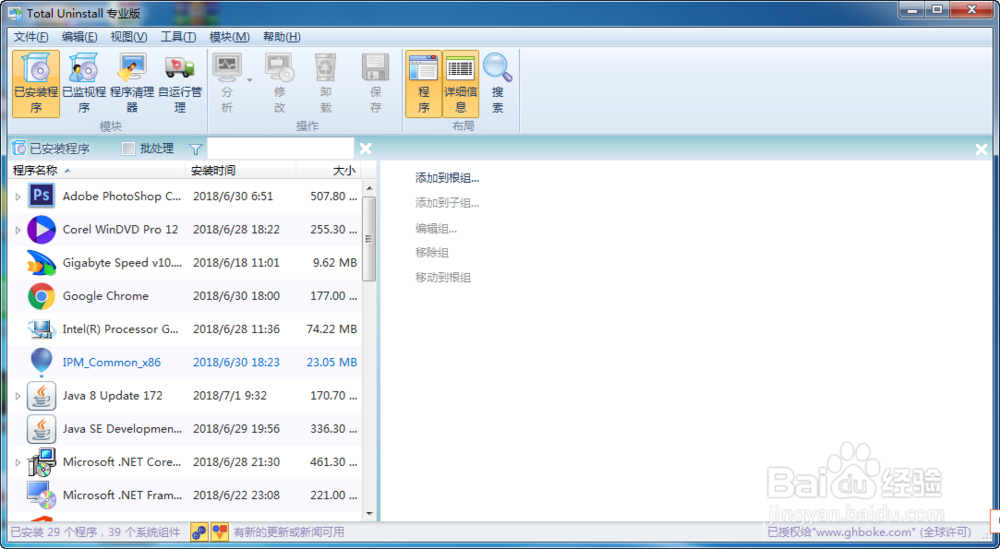Click the Java 8 Update 172 icon
The width and height of the screenshot is (1000, 549).
point(41,395)
